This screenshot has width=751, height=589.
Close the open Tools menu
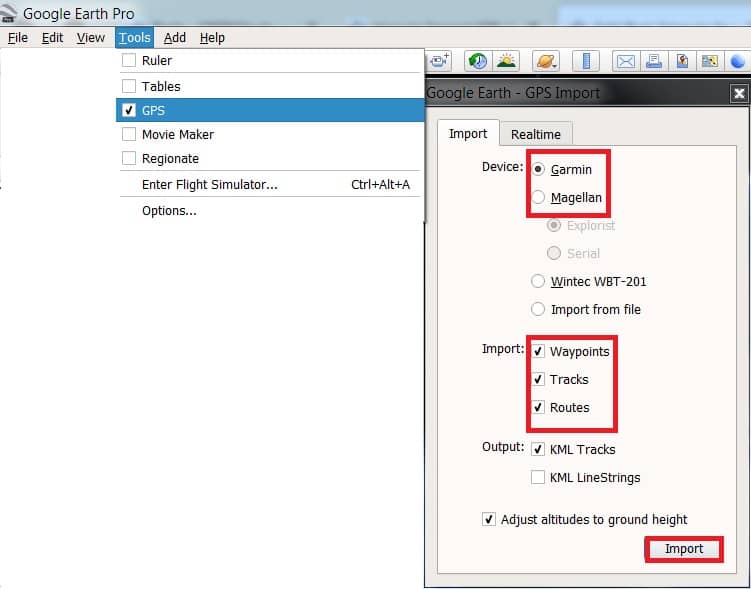tap(135, 37)
